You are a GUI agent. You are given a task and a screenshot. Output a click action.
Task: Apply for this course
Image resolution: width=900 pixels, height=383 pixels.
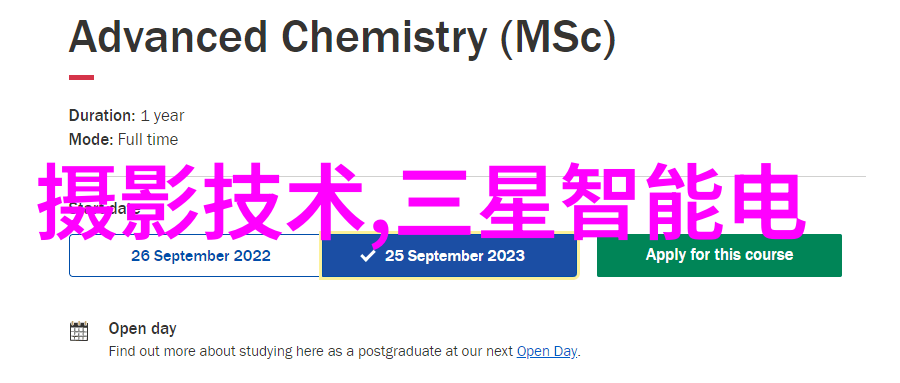(719, 255)
